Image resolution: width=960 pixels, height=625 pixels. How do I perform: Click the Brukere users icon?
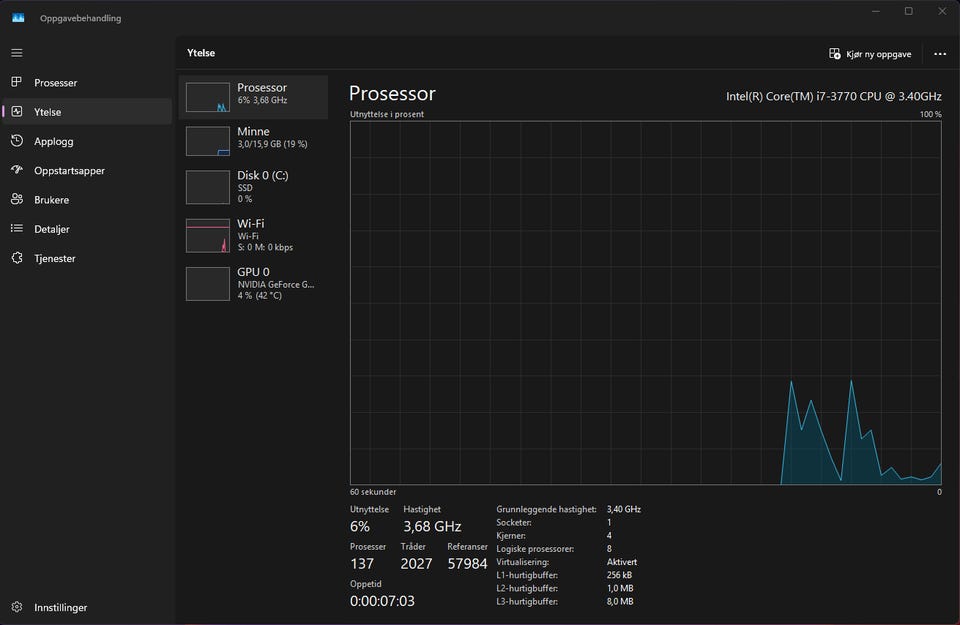[x=17, y=200]
